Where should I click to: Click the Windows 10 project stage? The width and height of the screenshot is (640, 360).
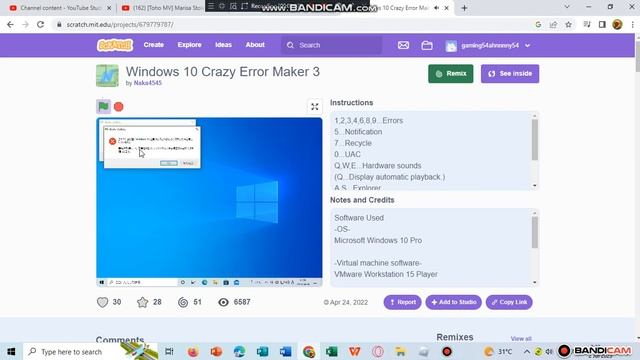pos(209,202)
